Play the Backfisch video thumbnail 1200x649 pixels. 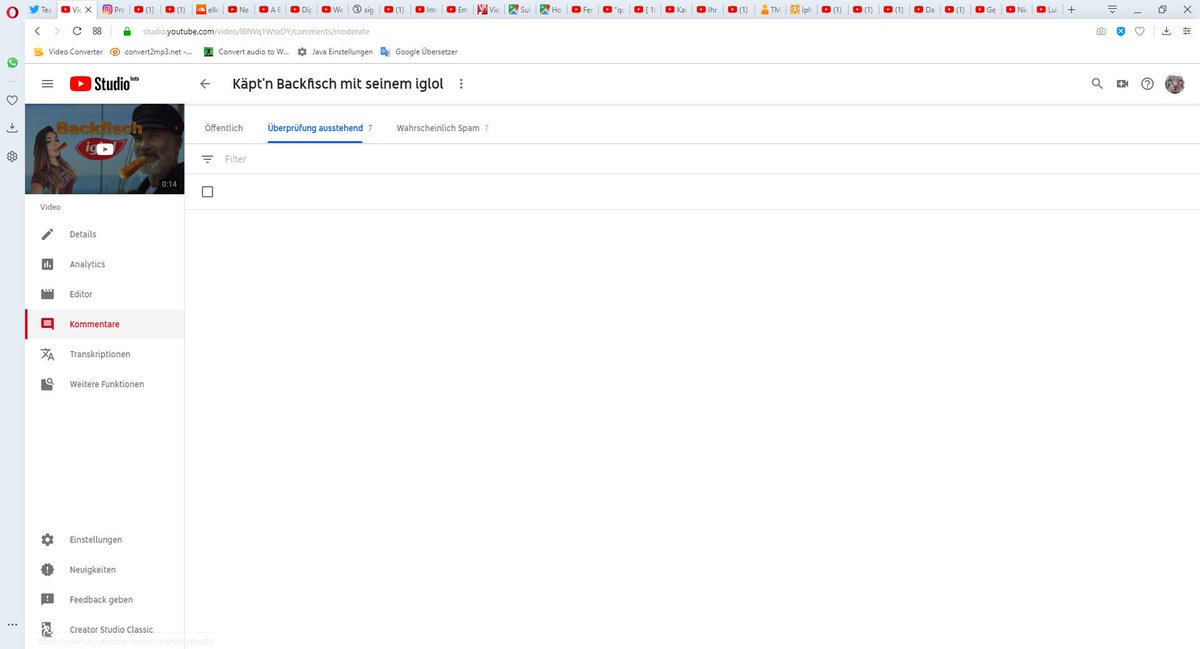pyautogui.click(x=105, y=149)
